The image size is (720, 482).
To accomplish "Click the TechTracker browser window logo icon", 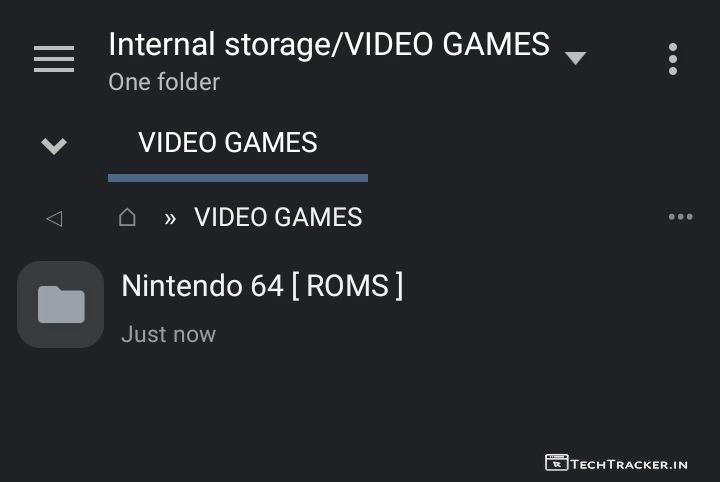I will click(x=556, y=462).
